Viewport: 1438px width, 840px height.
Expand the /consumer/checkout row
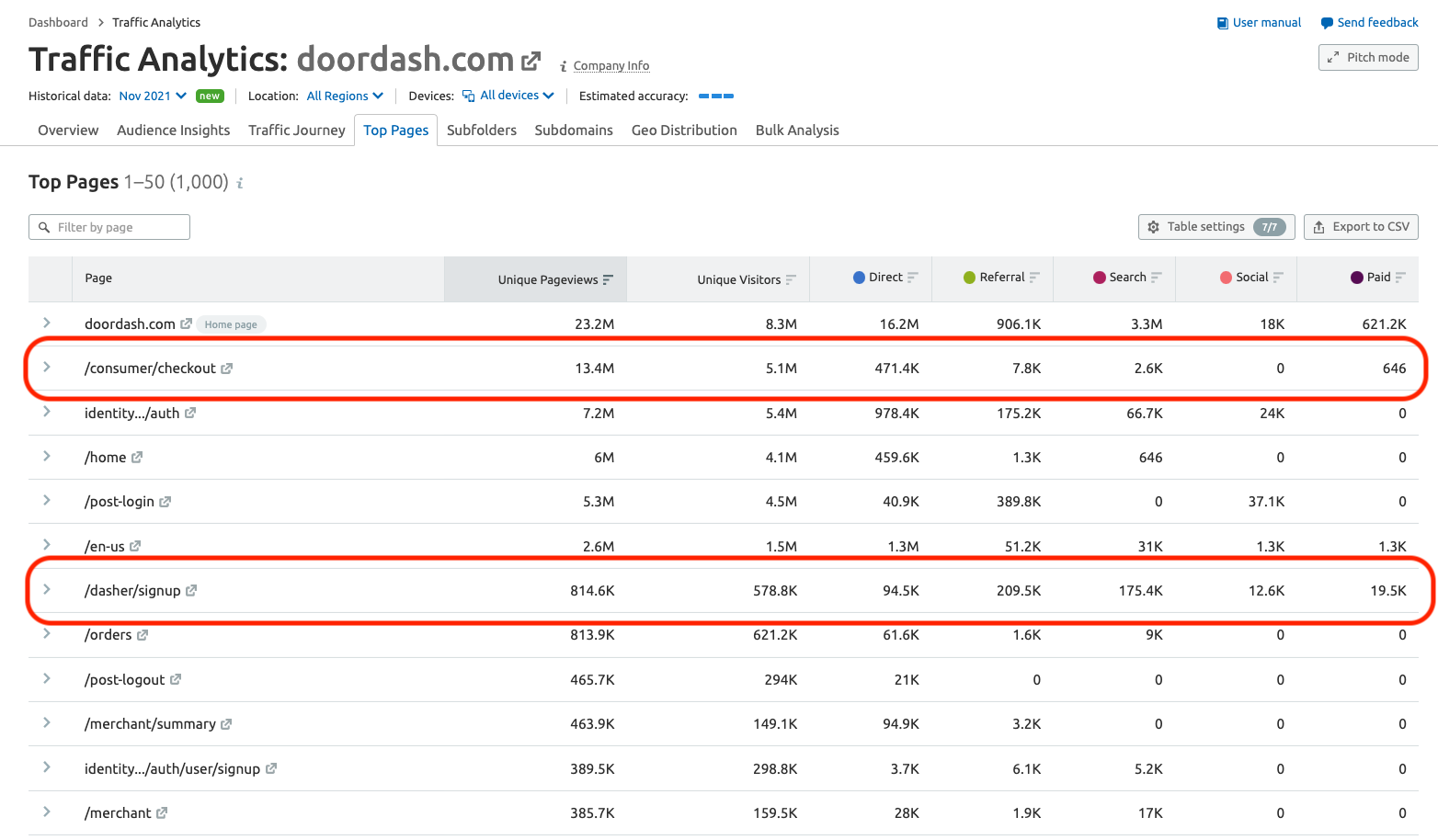(47, 367)
